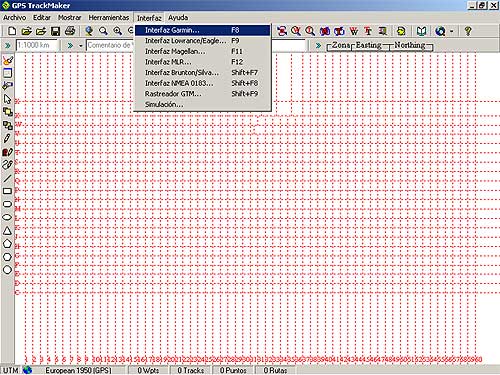
Task: Click the Print icon
Action: click(x=70, y=31)
